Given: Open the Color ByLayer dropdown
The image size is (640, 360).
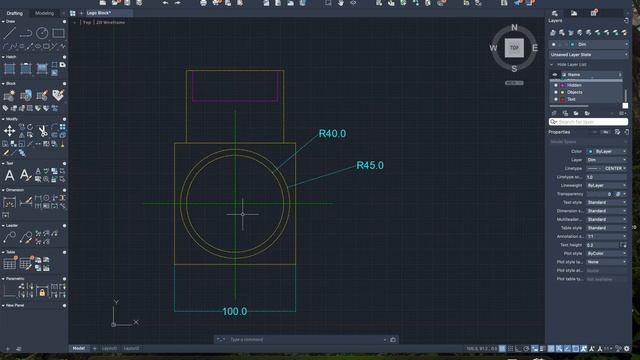Looking at the screenshot, I should tap(607, 151).
